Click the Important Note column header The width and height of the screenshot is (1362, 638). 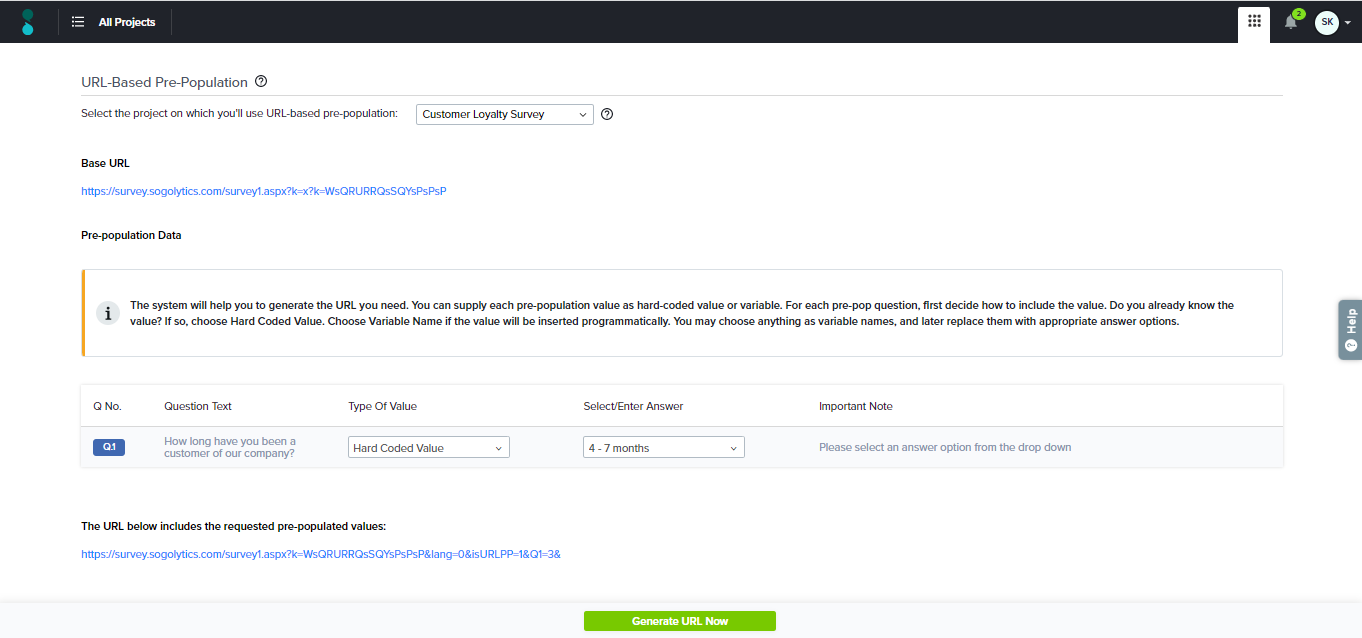pos(855,406)
